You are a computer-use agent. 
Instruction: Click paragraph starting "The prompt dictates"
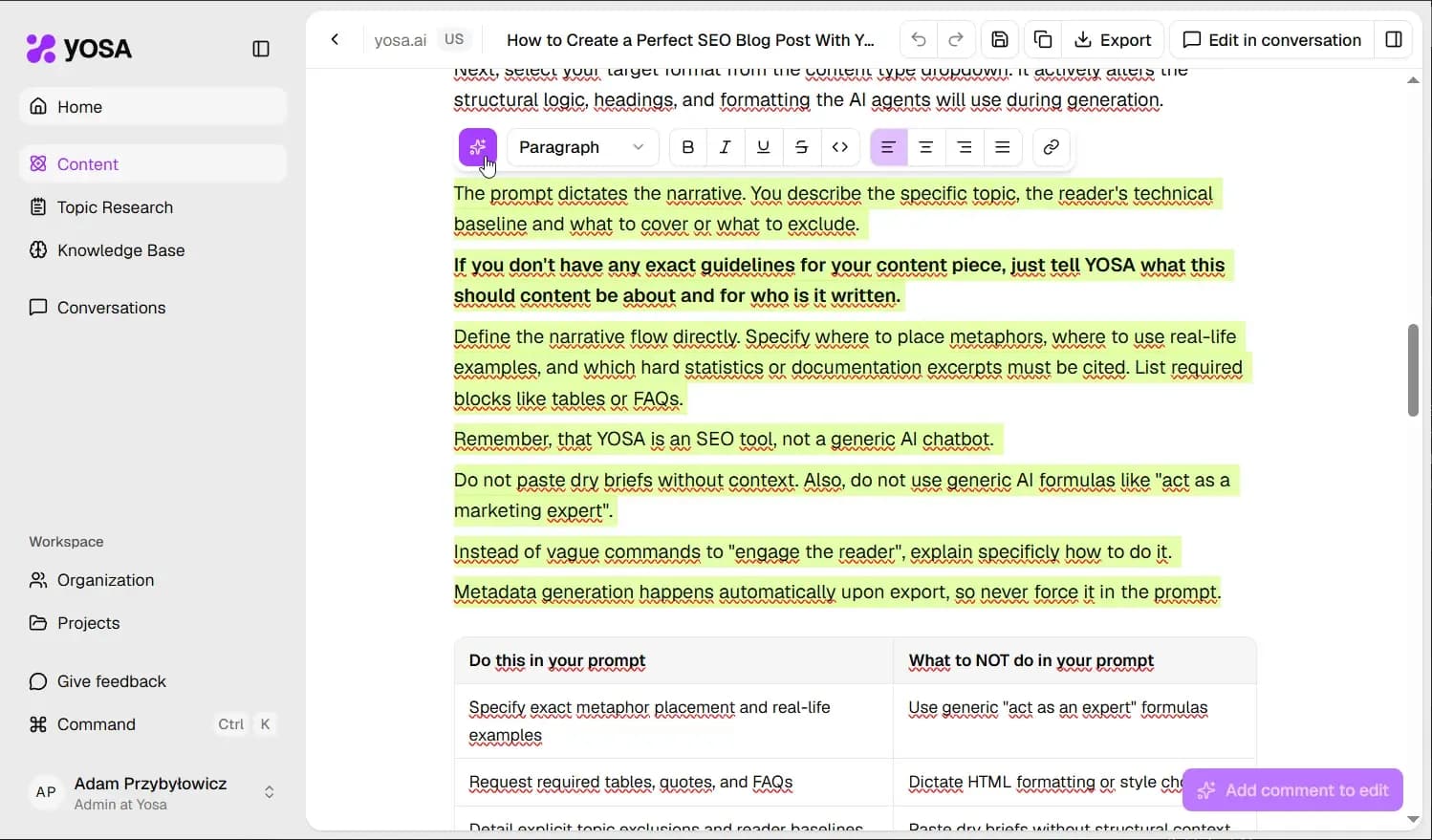(836, 208)
